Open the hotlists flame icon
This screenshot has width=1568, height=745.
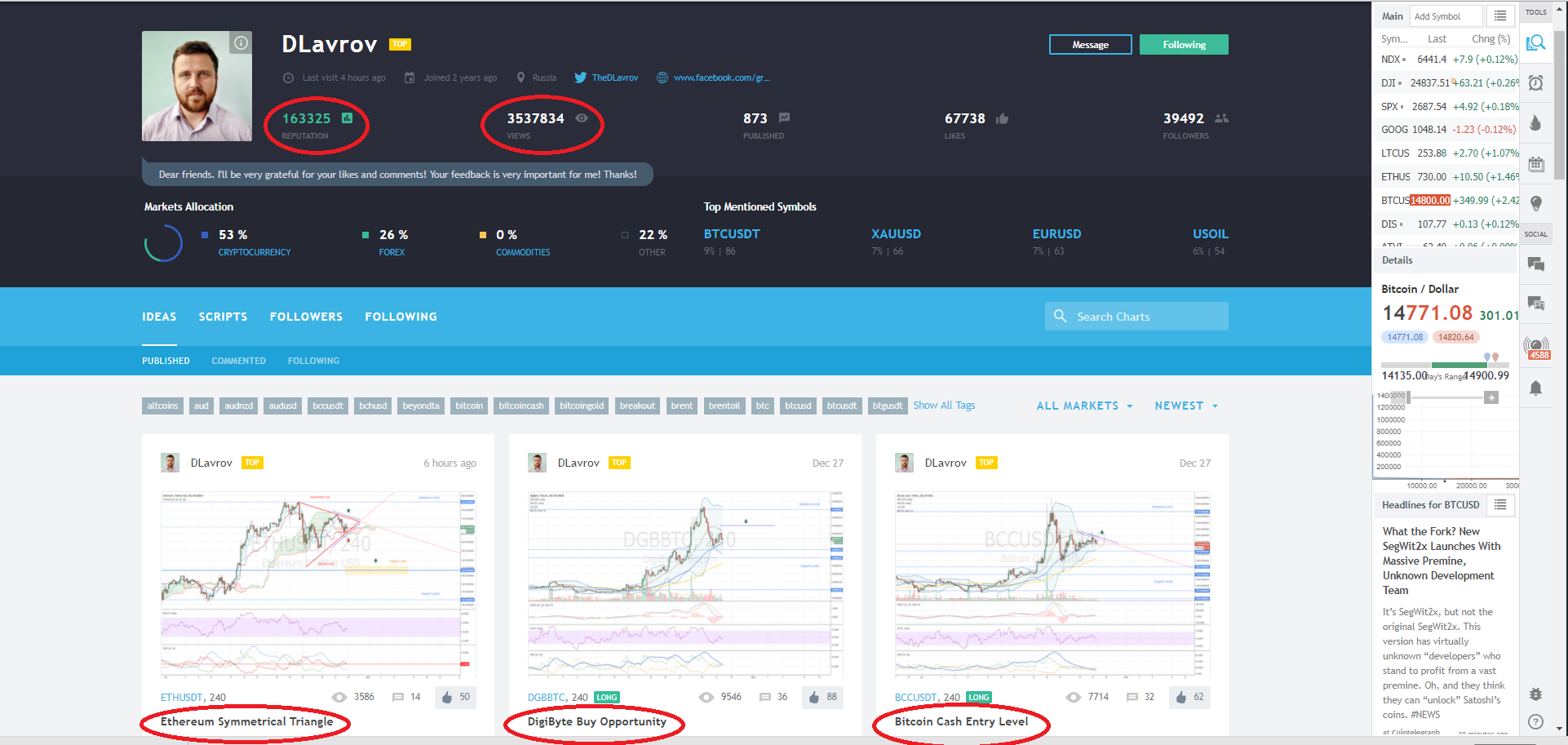[x=1535, y=122]
